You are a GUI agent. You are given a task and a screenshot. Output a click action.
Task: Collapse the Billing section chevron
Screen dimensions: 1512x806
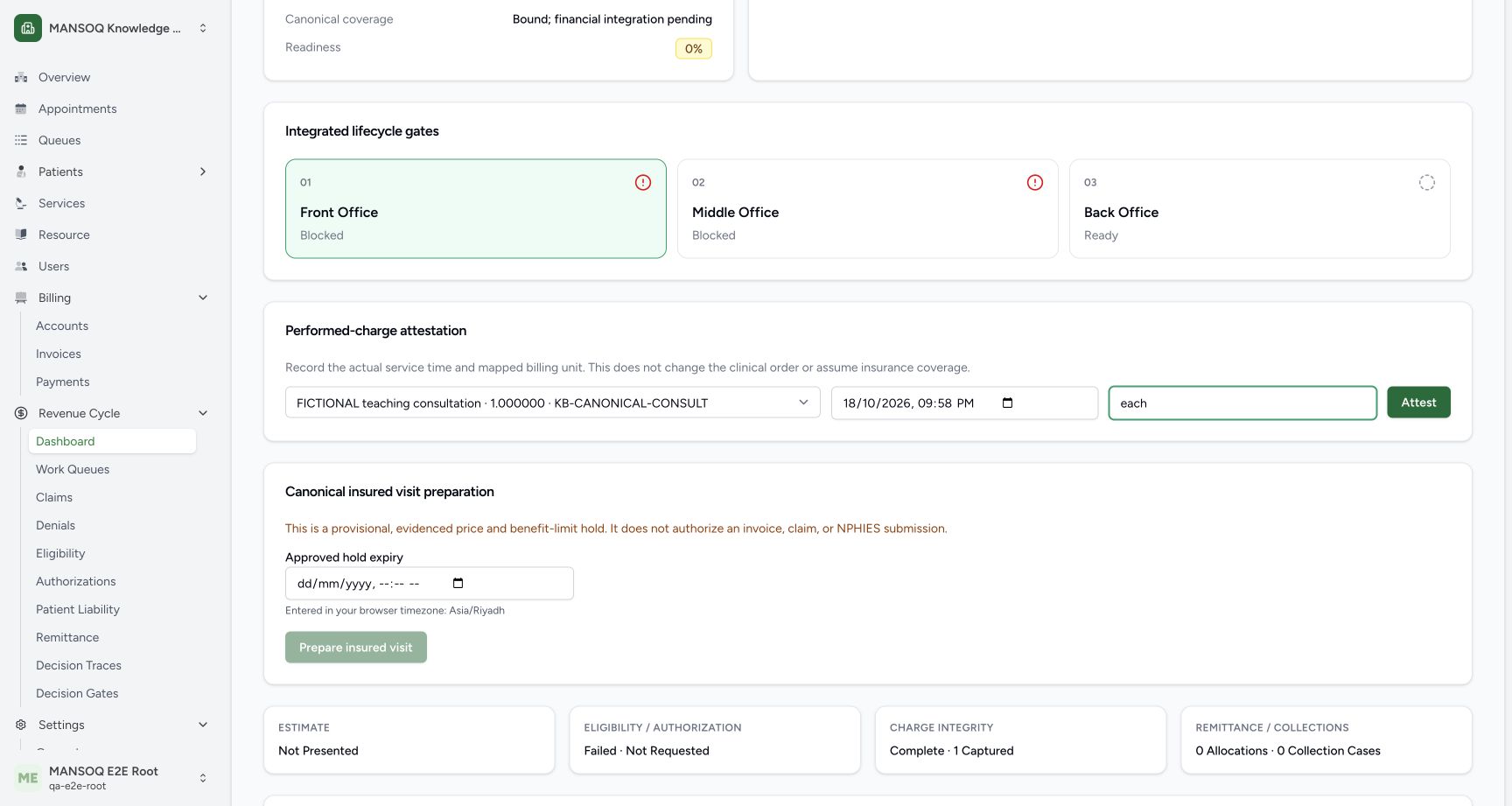tap(203, 298)
